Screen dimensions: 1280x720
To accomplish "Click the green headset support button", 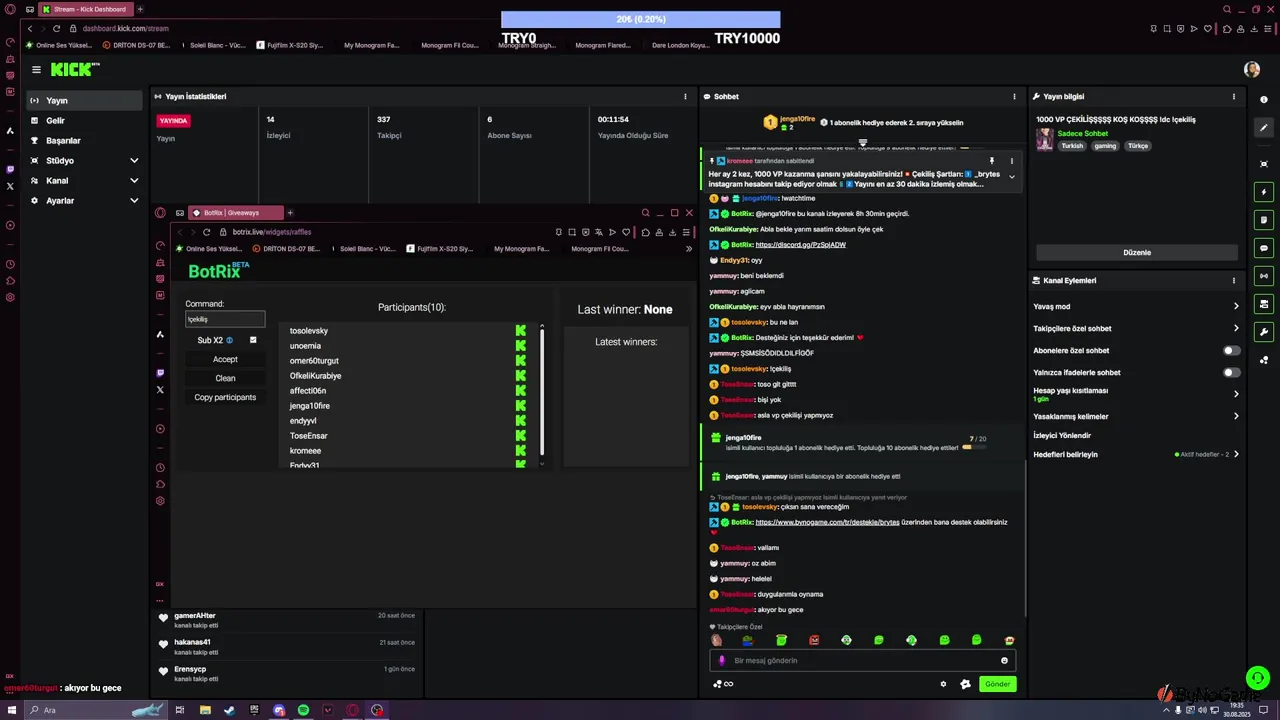I will pos(1257,678).
